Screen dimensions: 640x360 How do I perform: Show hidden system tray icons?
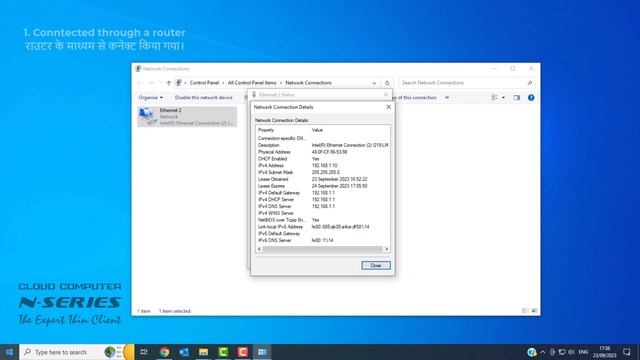click(x=542, y=352)
